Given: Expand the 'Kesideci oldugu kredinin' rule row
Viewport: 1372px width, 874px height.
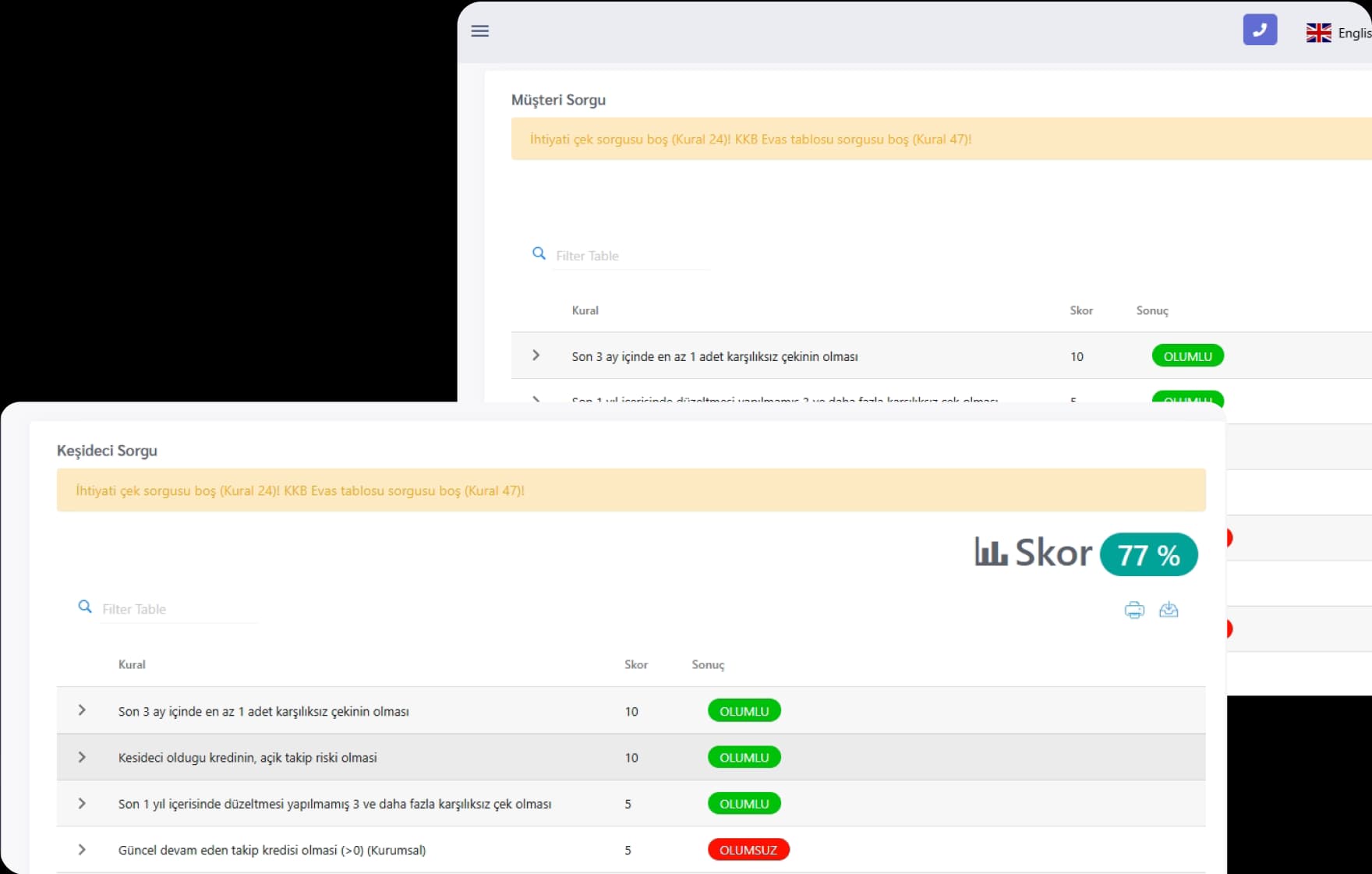Looking at the screenshot, I should tap(82, 757).
